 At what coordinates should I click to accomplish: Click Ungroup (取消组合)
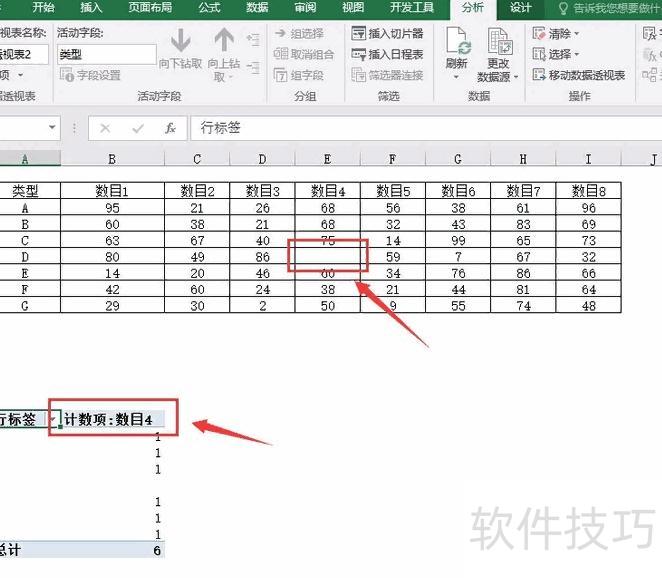pos(304,54)
